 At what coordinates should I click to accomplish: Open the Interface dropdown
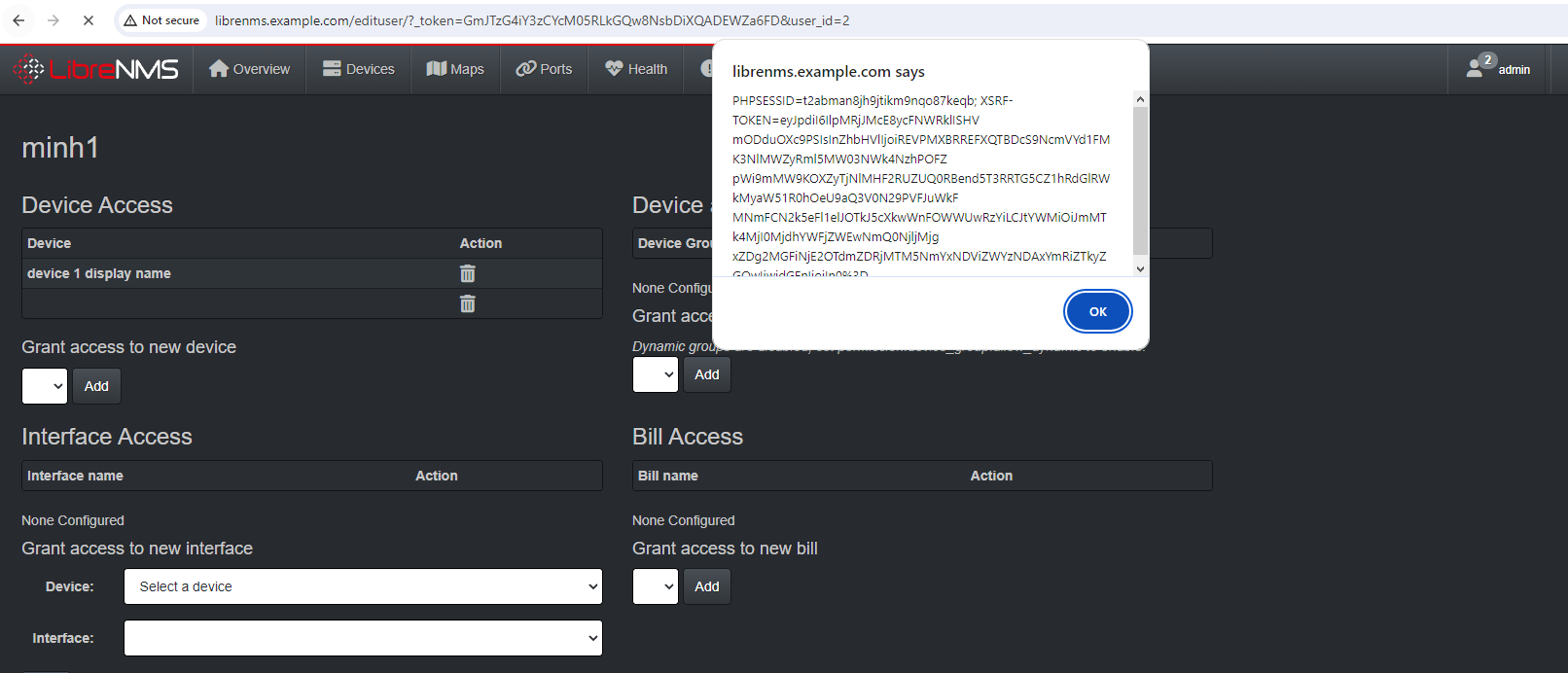[363, 638]
